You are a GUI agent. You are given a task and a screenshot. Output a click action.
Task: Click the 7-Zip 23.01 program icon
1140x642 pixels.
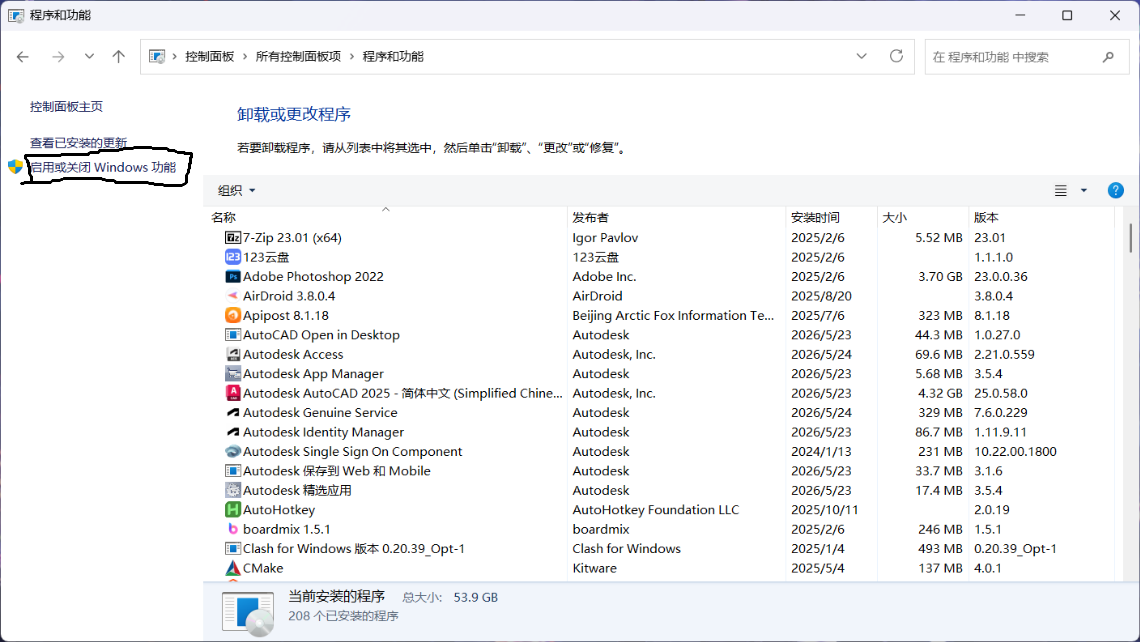pyautogui.click(x=233, y=238)
